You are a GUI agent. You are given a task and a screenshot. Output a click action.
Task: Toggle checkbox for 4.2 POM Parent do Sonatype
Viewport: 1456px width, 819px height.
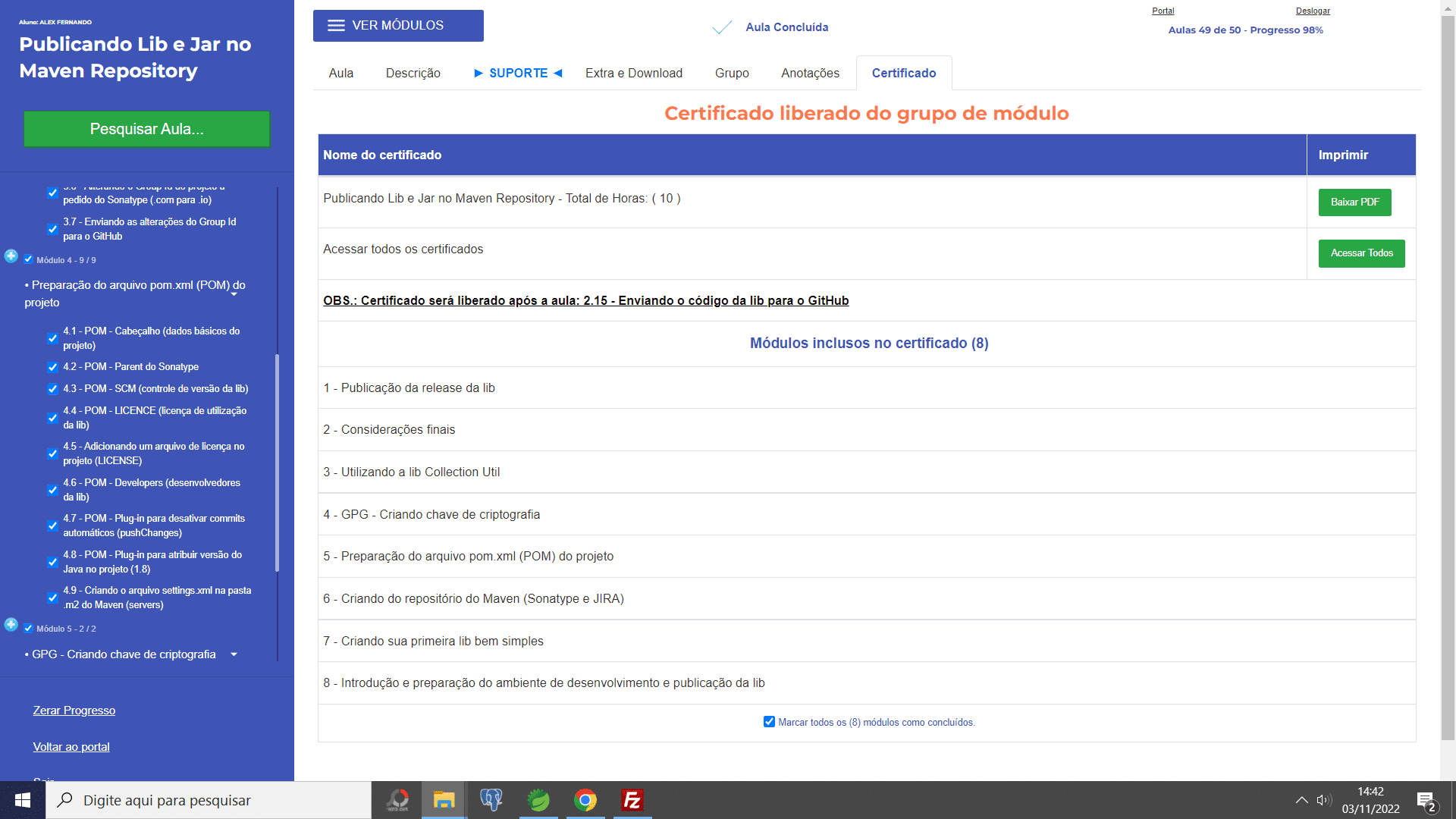coord(52,367)
